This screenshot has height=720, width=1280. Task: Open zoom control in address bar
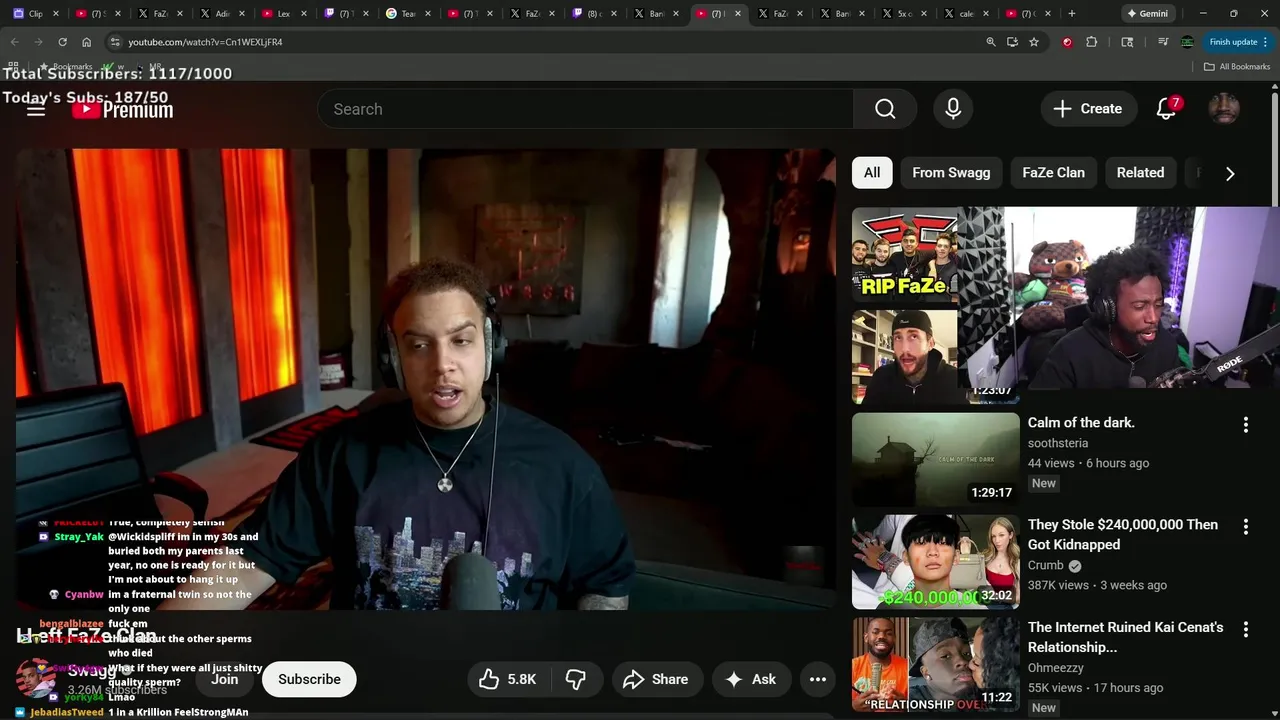[991, 42]
